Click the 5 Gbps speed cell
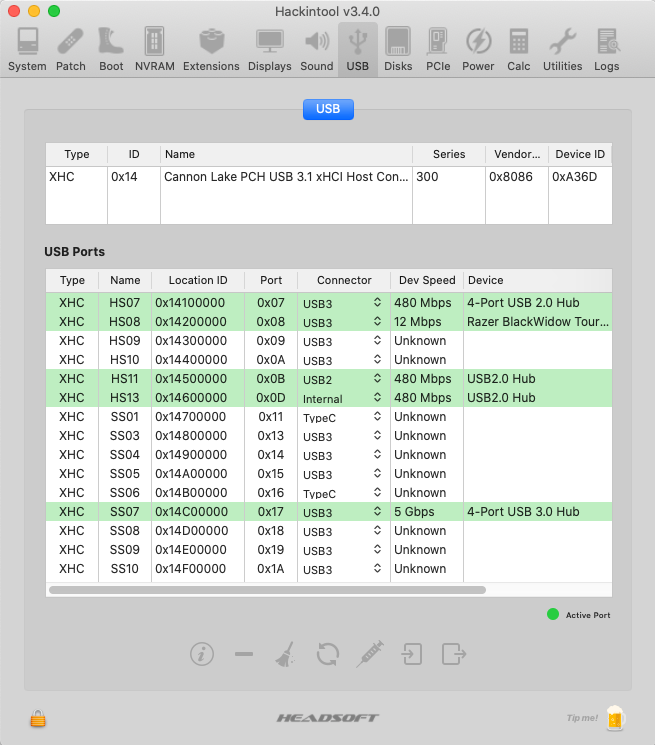This screenshot has width=655, height=745. [427, 512]
